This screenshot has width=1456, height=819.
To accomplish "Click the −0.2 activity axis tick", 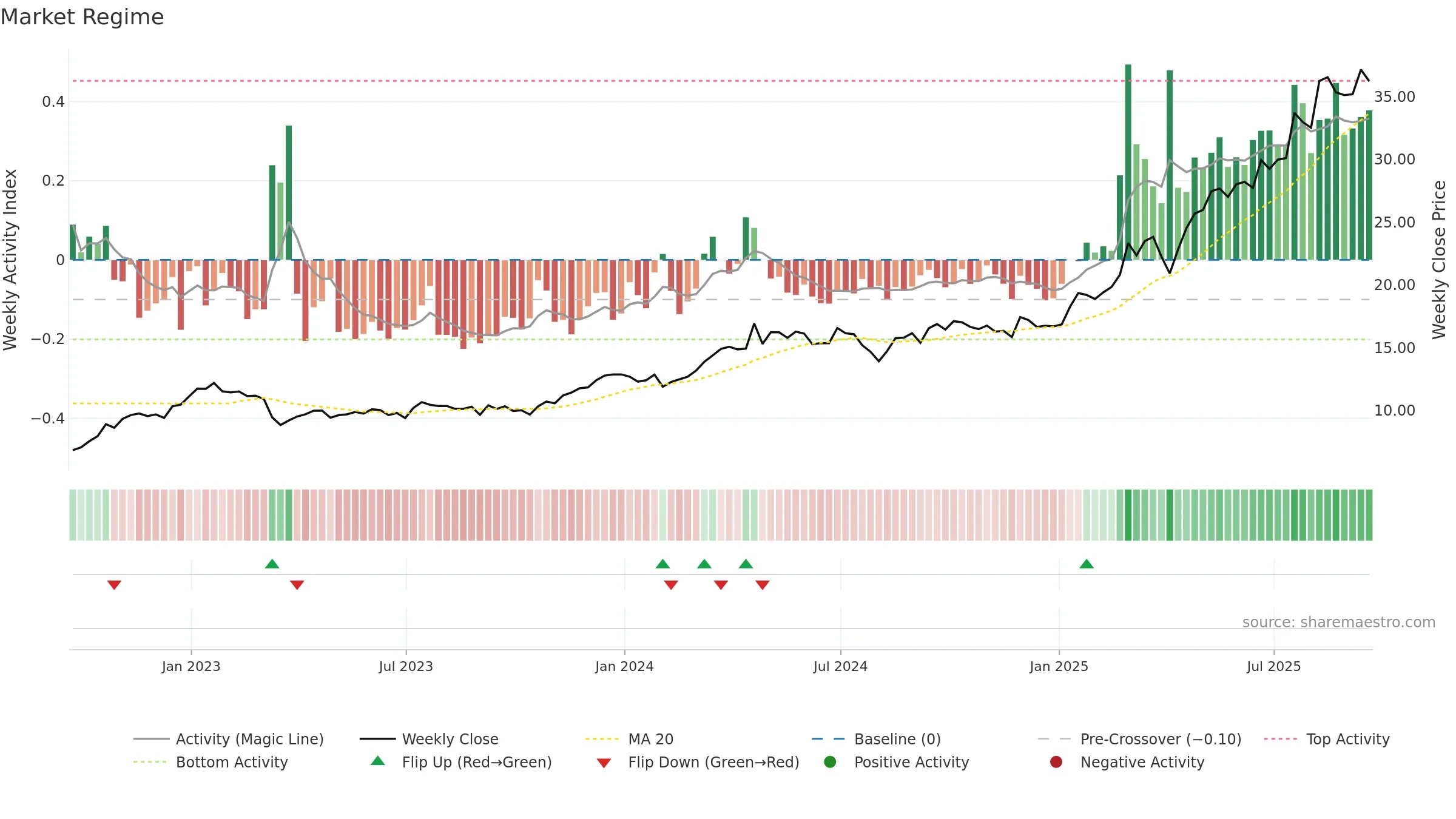I will click(x=48, y=339).
